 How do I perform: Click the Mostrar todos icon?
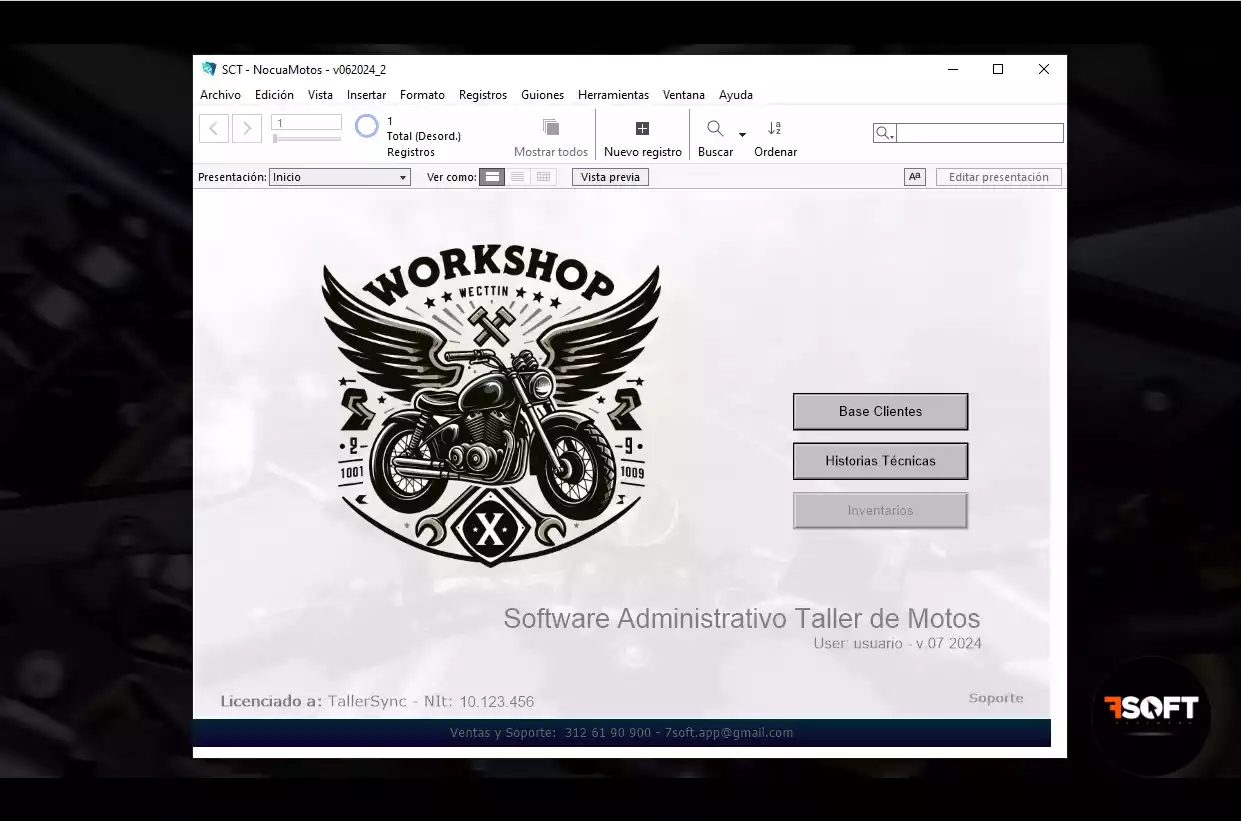coord(550,128)
